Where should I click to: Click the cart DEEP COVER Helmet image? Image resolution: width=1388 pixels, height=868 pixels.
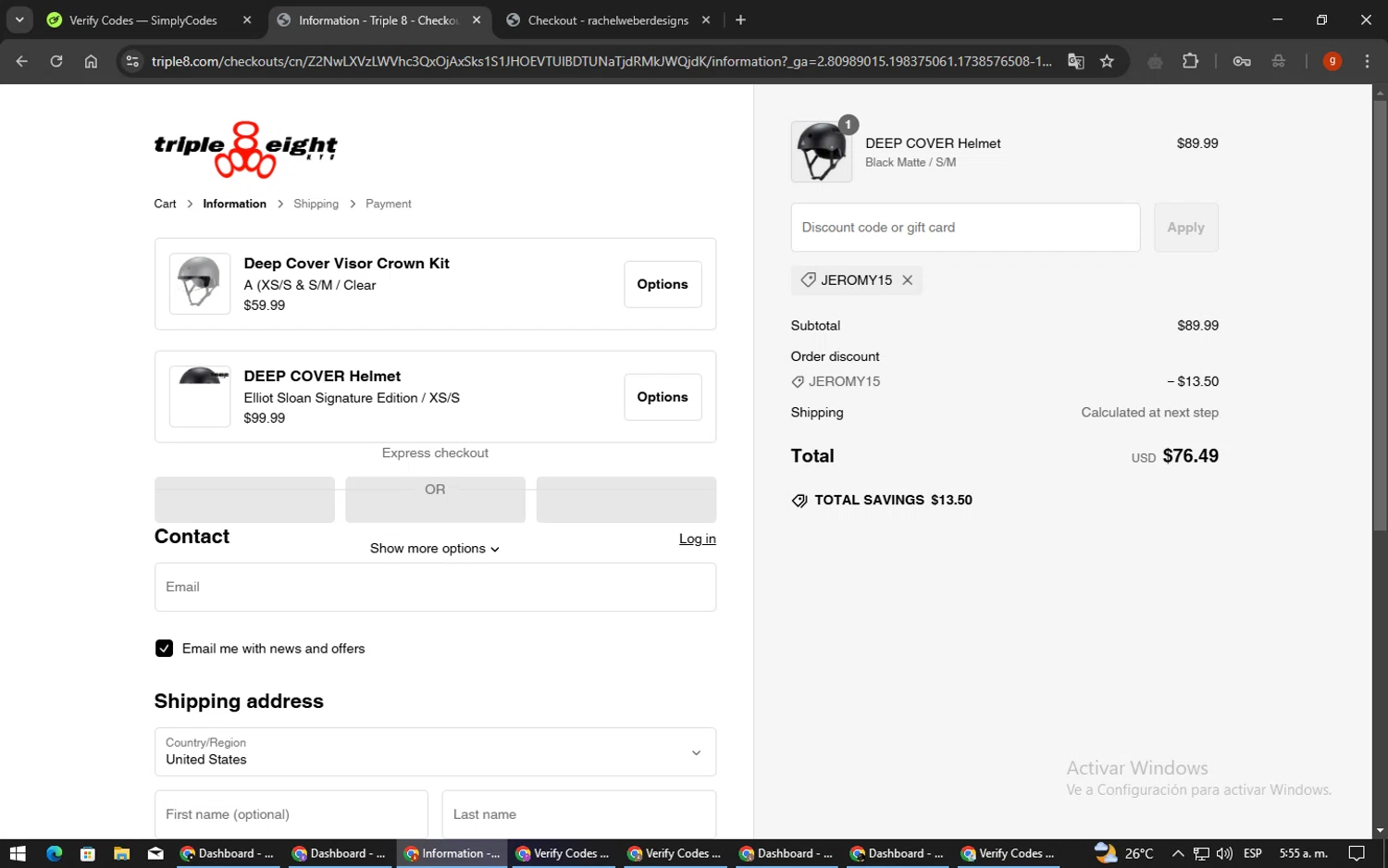[822, 152]
